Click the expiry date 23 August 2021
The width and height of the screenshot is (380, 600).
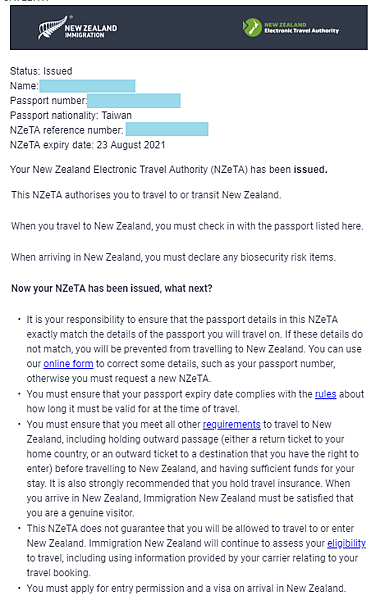131,145
